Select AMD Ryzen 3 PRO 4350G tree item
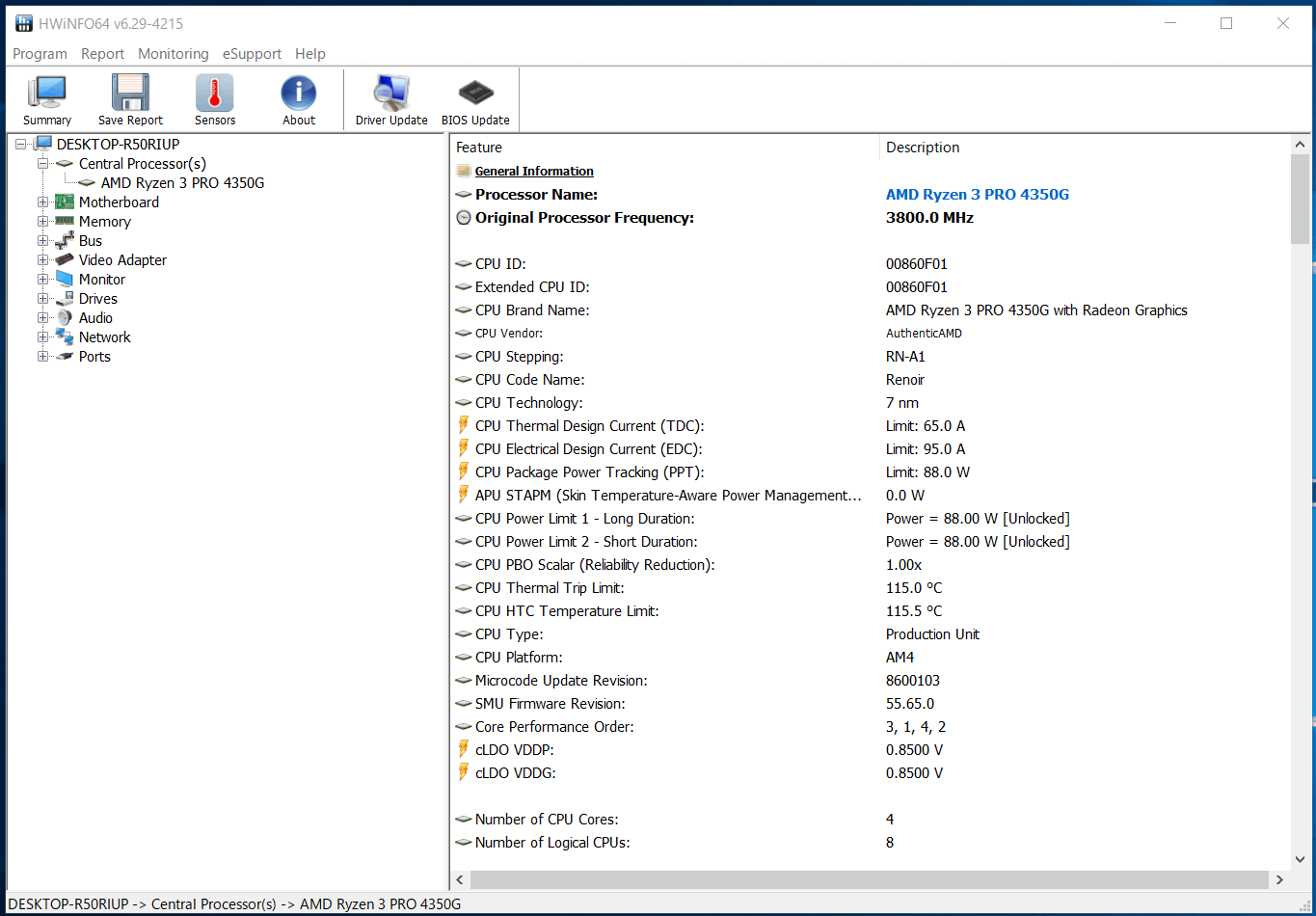Image resolution: width=1316 pixels, height=916 pixels. coord(182,182)
